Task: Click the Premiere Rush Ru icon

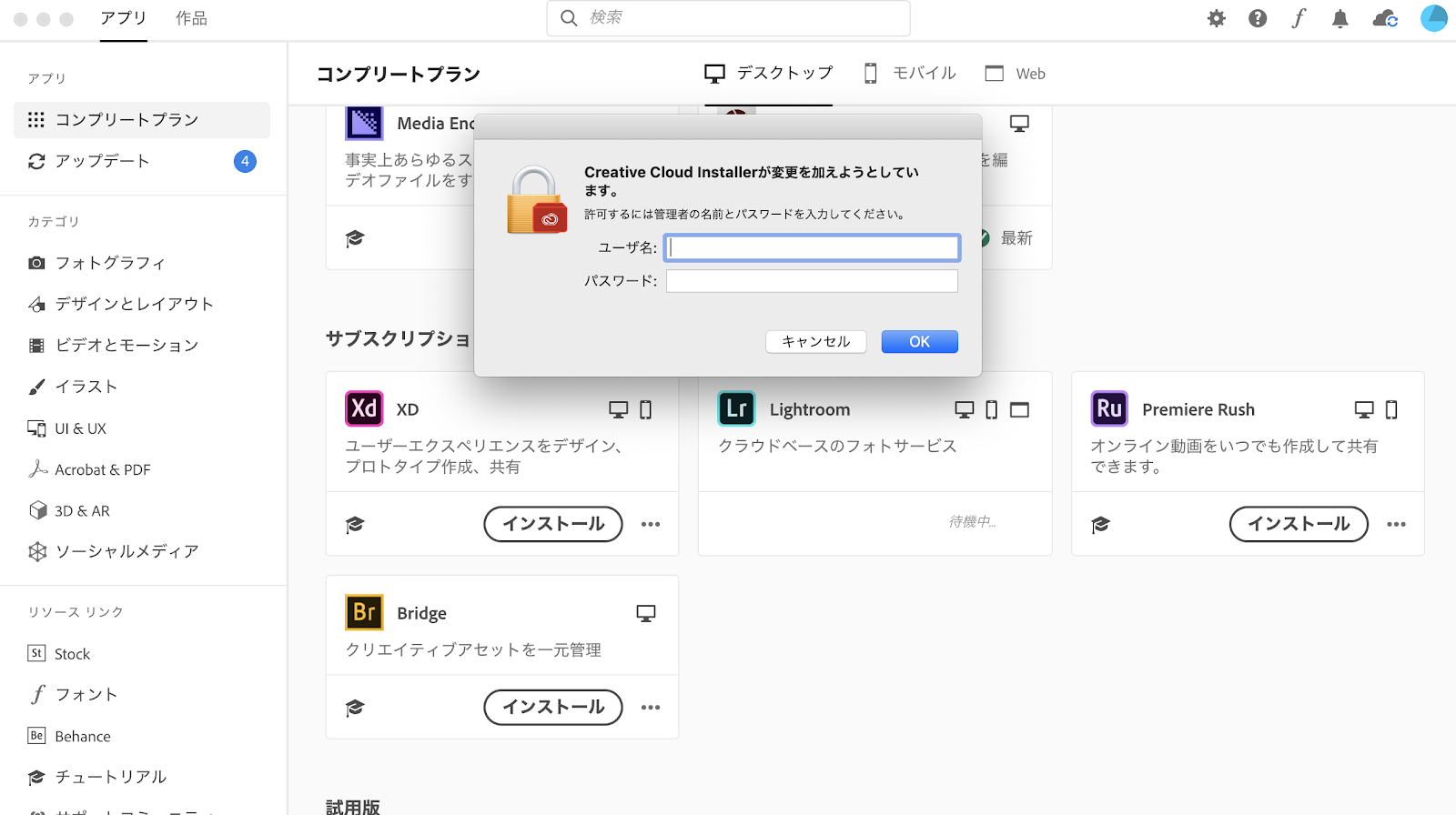Action: (1109, 408)
